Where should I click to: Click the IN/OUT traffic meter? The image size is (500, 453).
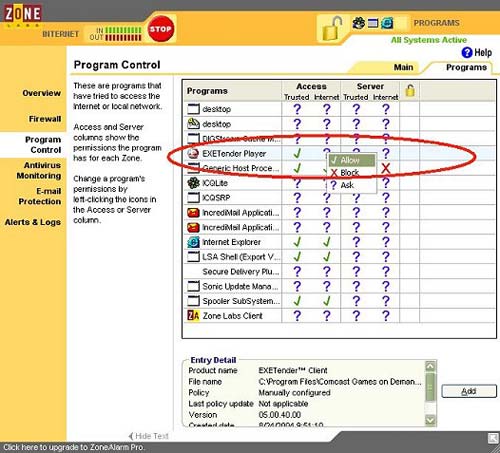[x=115, y=34]
